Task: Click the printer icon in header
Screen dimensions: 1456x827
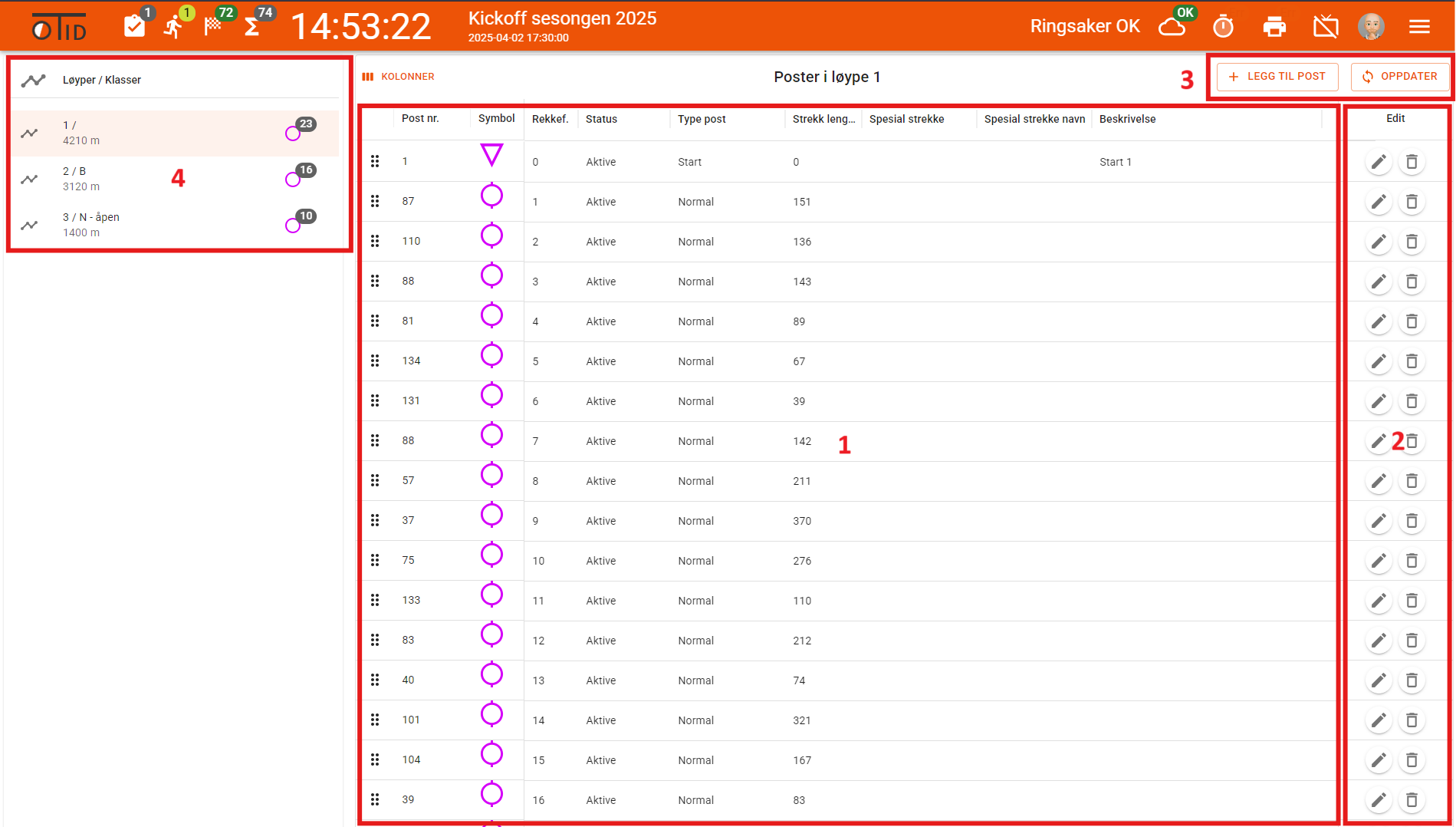Action: click(x=1274, y=27)
